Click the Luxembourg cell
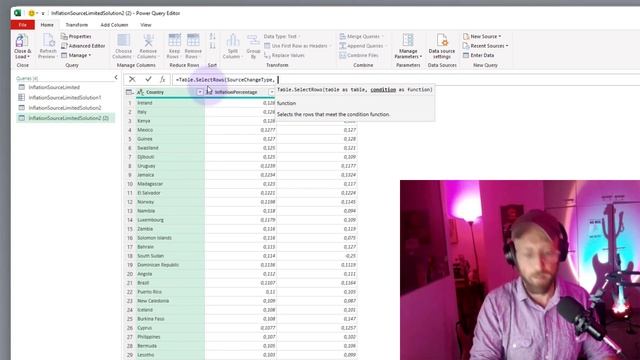The image size is (640, 360). click(x=170, y=220)
